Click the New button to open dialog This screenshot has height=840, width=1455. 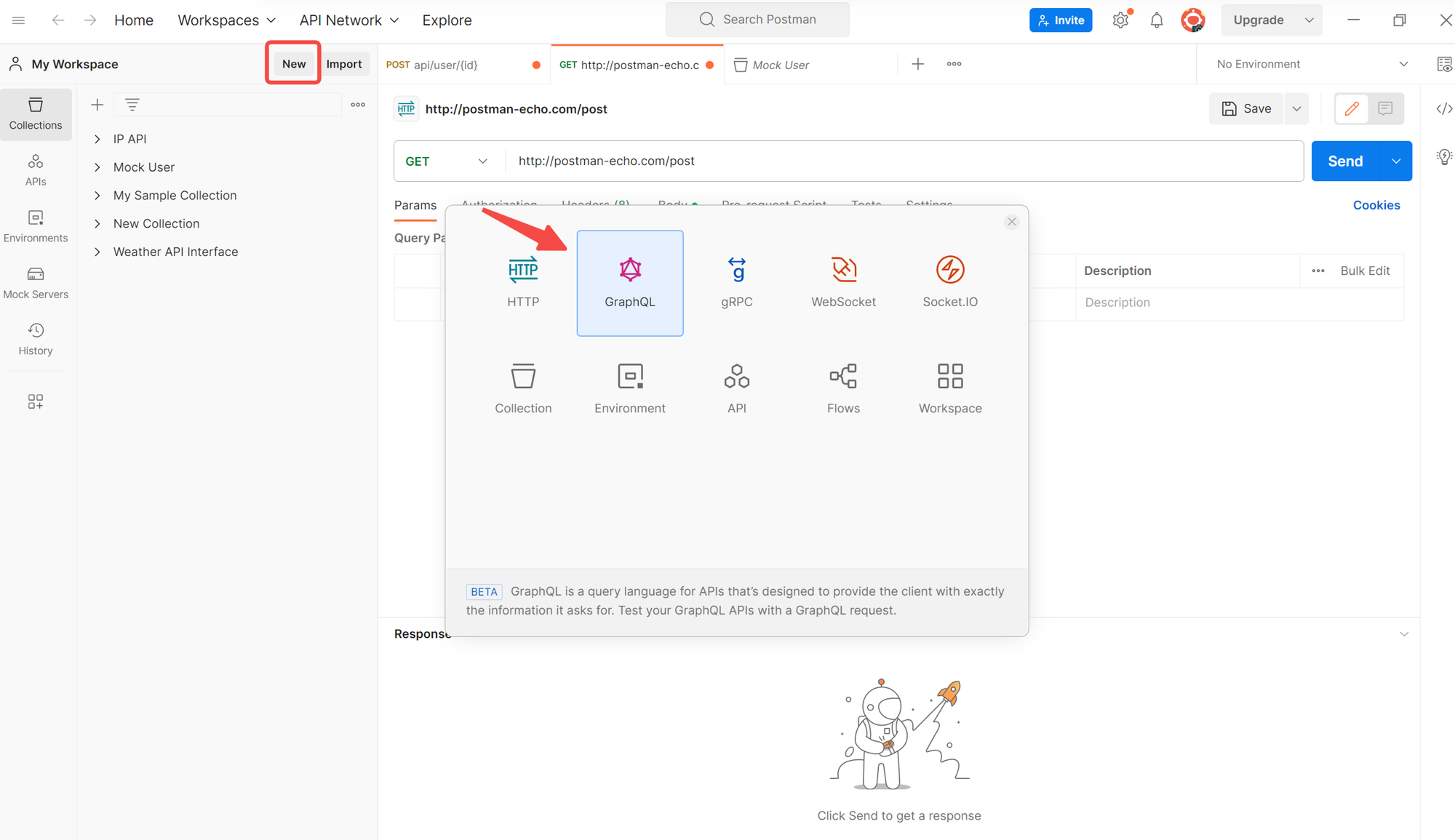pyautogui.click(x=293, y=63)
